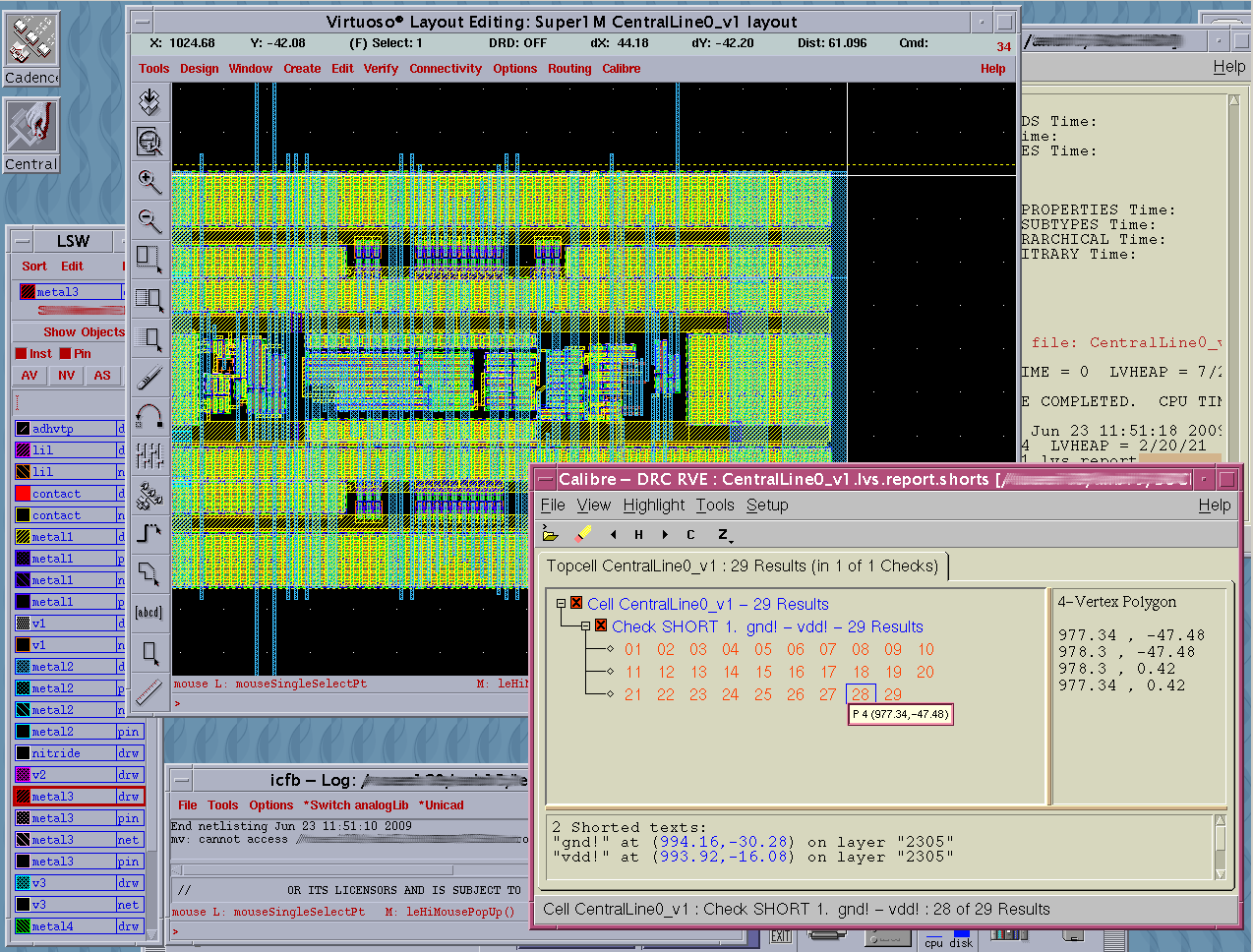Select the [abcd] Label tool
Image resolution: width=1253 pixels, height=952 pixels.
[x=149, y=613]
